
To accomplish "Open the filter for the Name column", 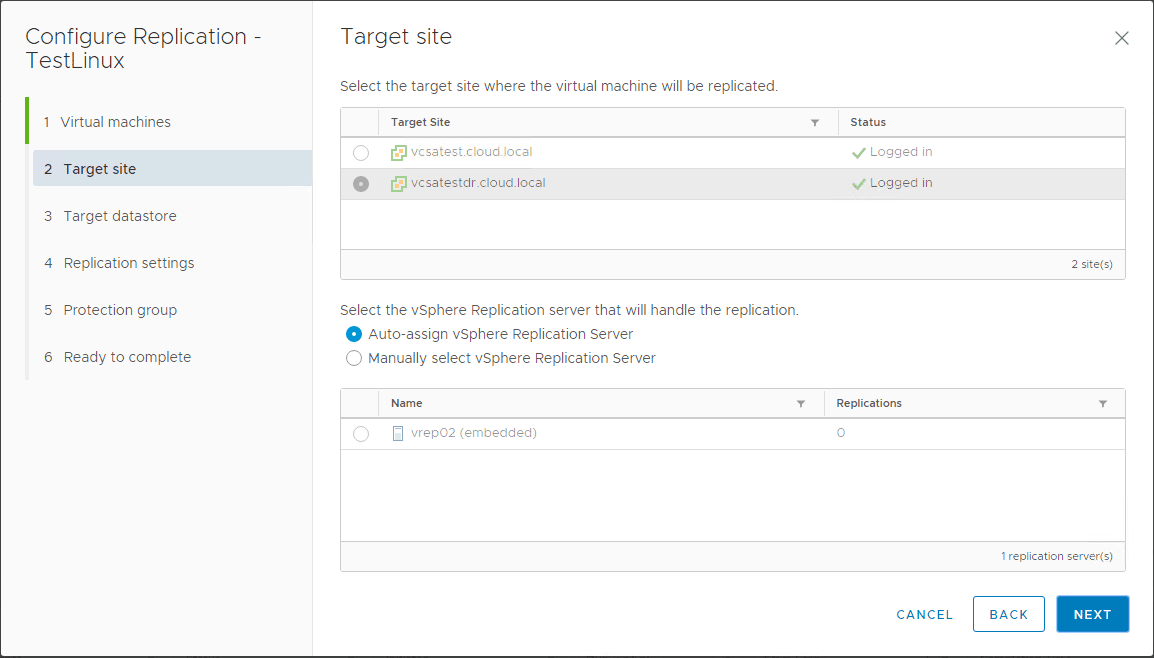I will 800,402.
